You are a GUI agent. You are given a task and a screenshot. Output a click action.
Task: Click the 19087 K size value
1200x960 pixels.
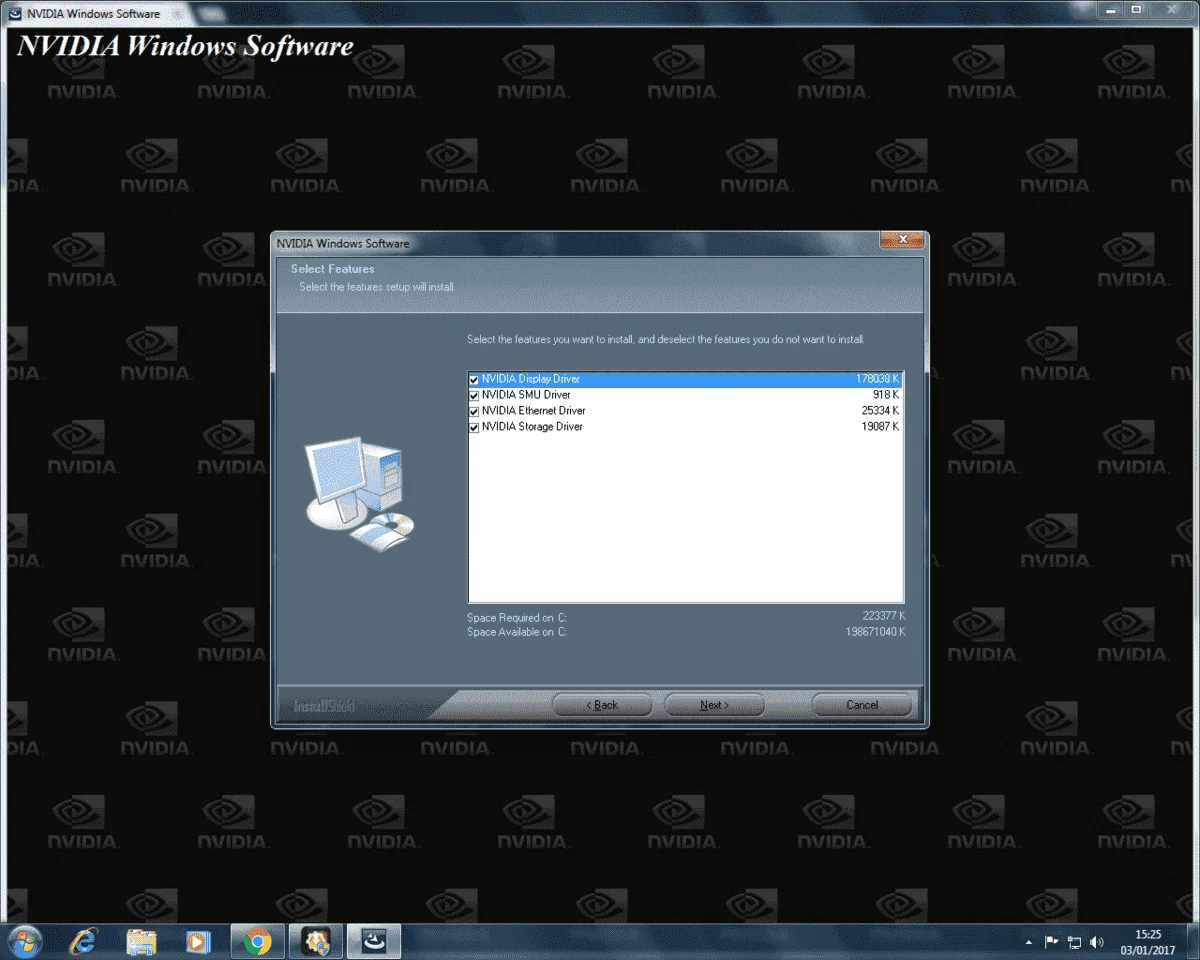[880, 427]
